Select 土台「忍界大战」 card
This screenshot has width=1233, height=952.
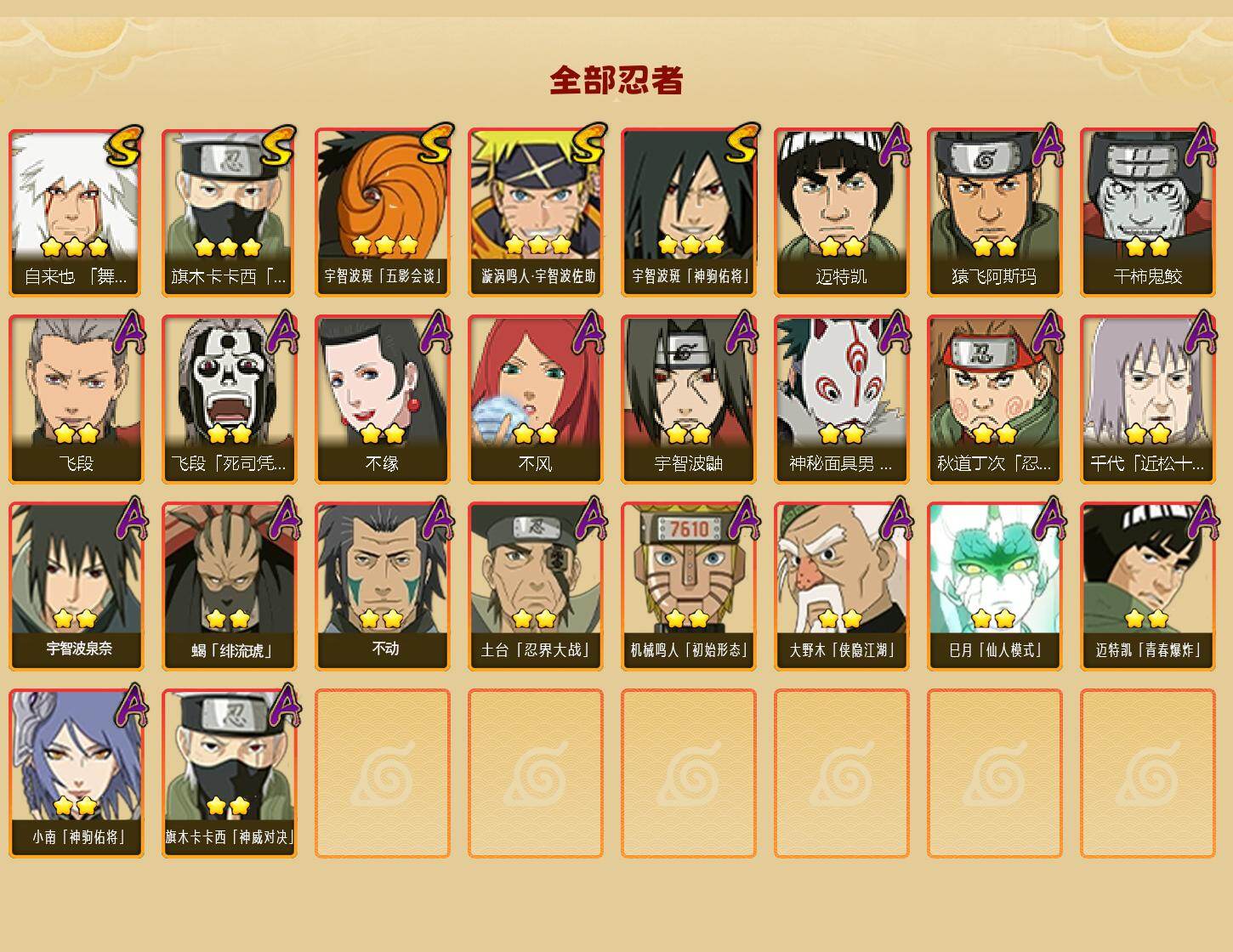536,586
